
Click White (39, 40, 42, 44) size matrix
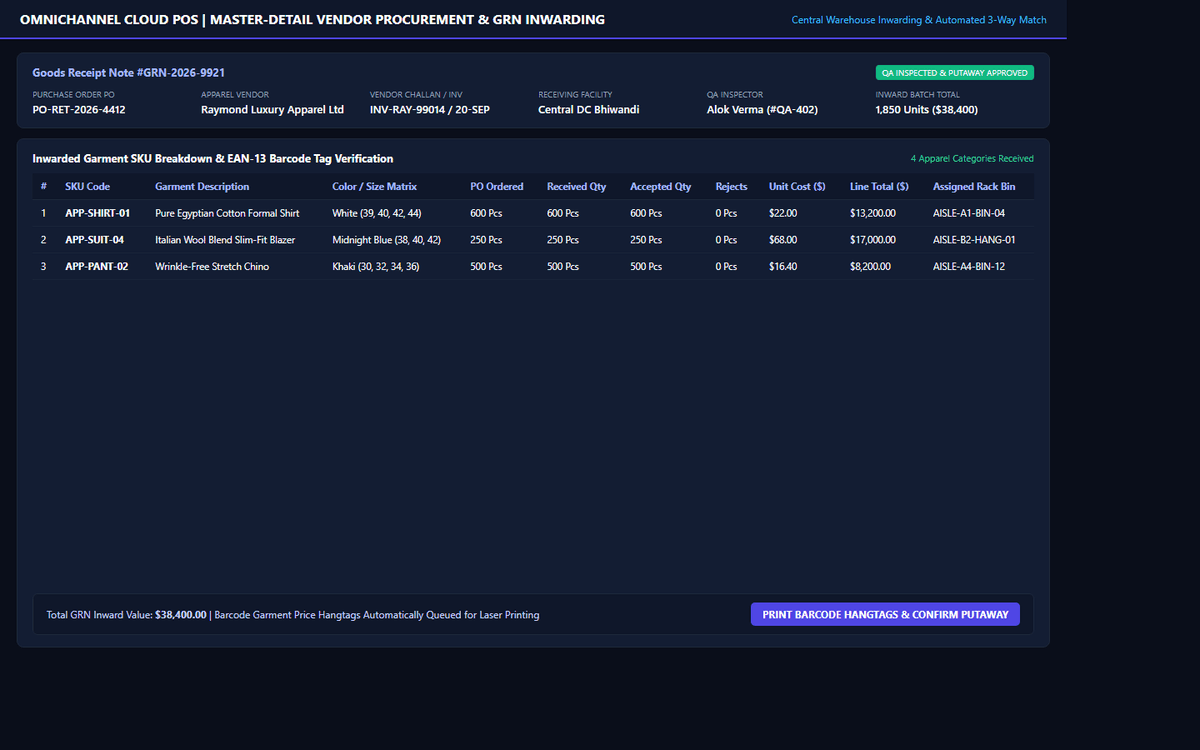(377, 213)
